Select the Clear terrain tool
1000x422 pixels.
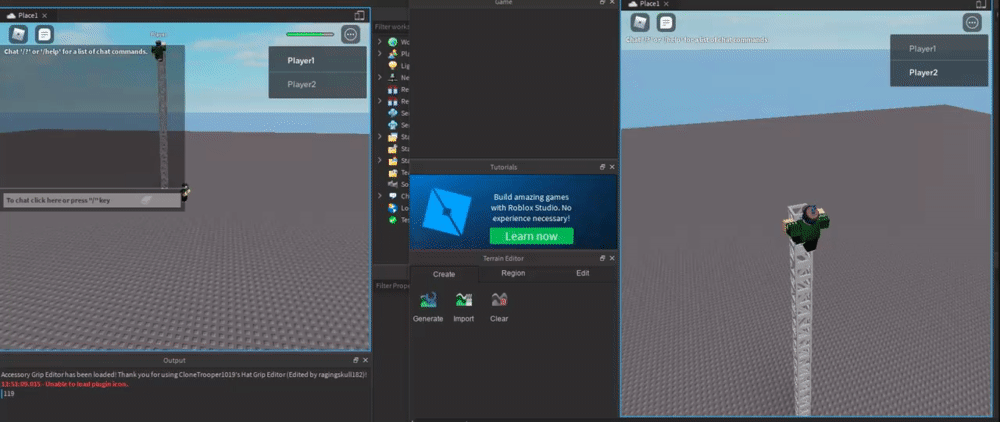(499, 307)
